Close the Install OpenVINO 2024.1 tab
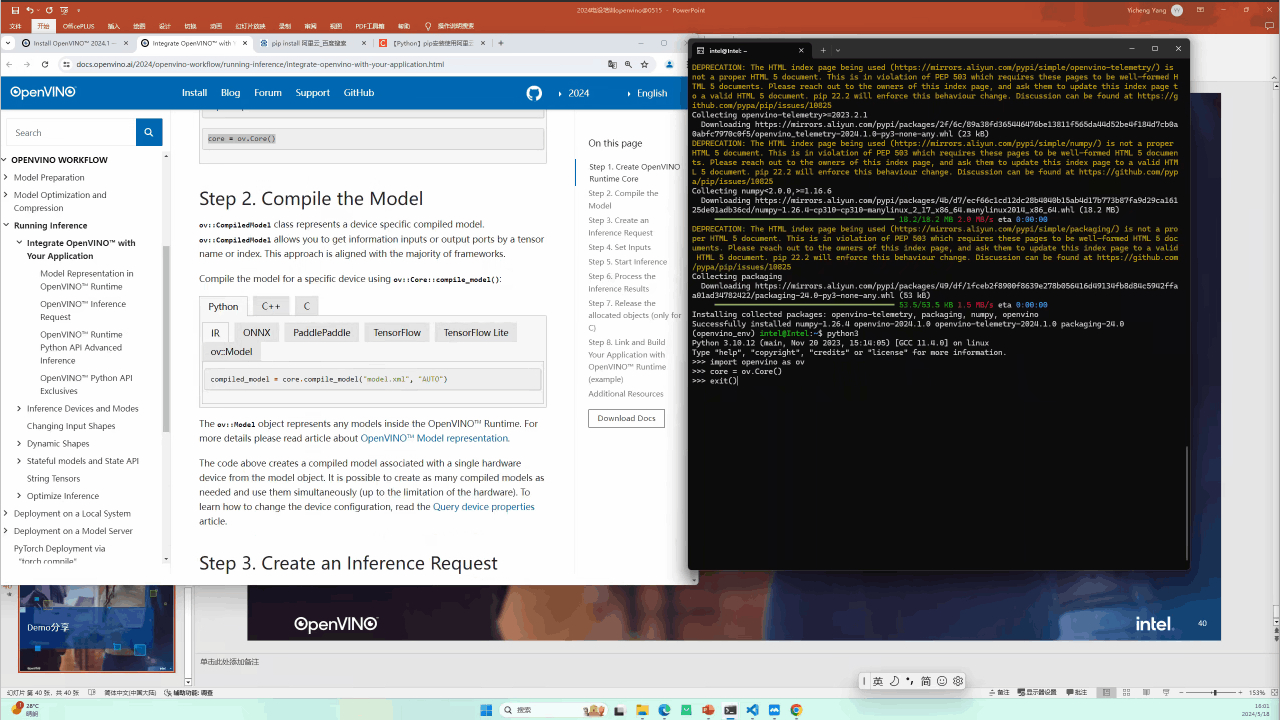This screenshot has height=720, width=1280. pos(126,43)
